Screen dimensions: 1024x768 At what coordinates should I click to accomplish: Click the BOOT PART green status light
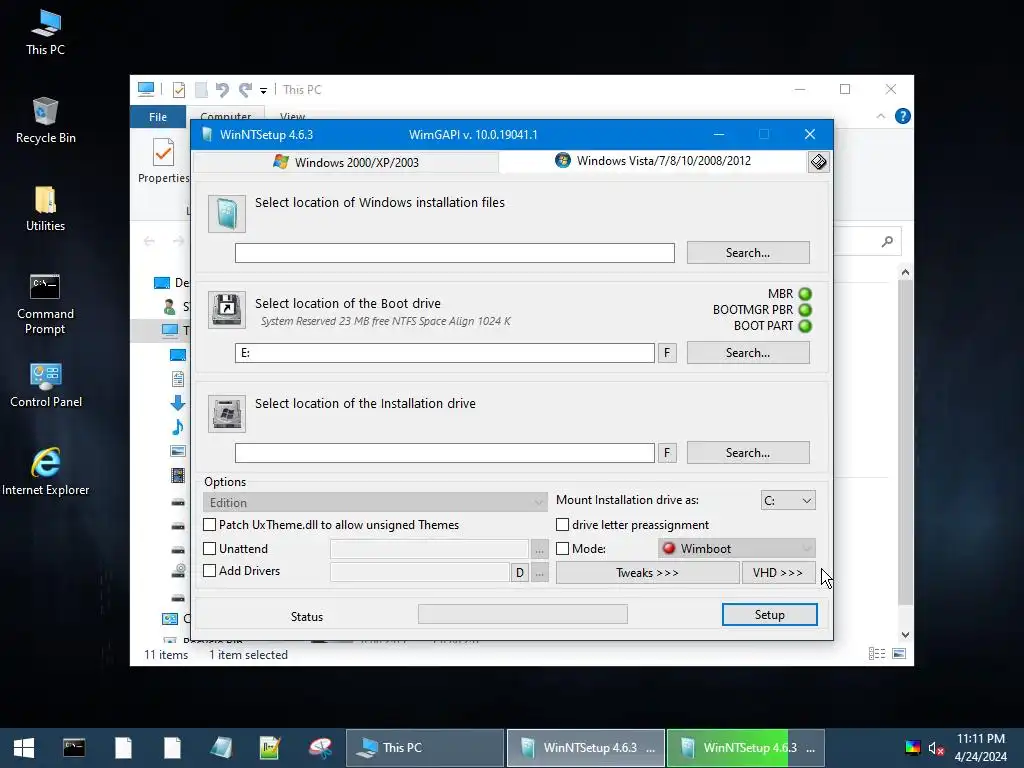tap(805, 326)
